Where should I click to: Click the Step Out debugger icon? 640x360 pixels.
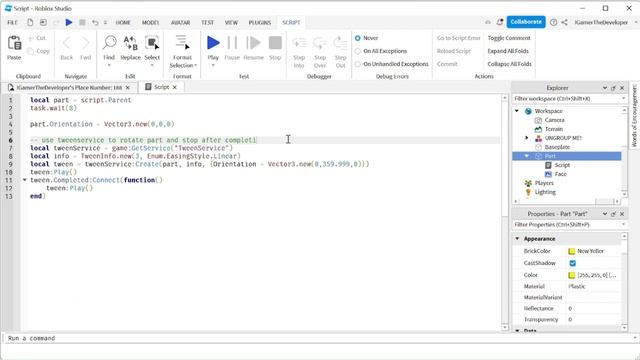click(340, 42)
